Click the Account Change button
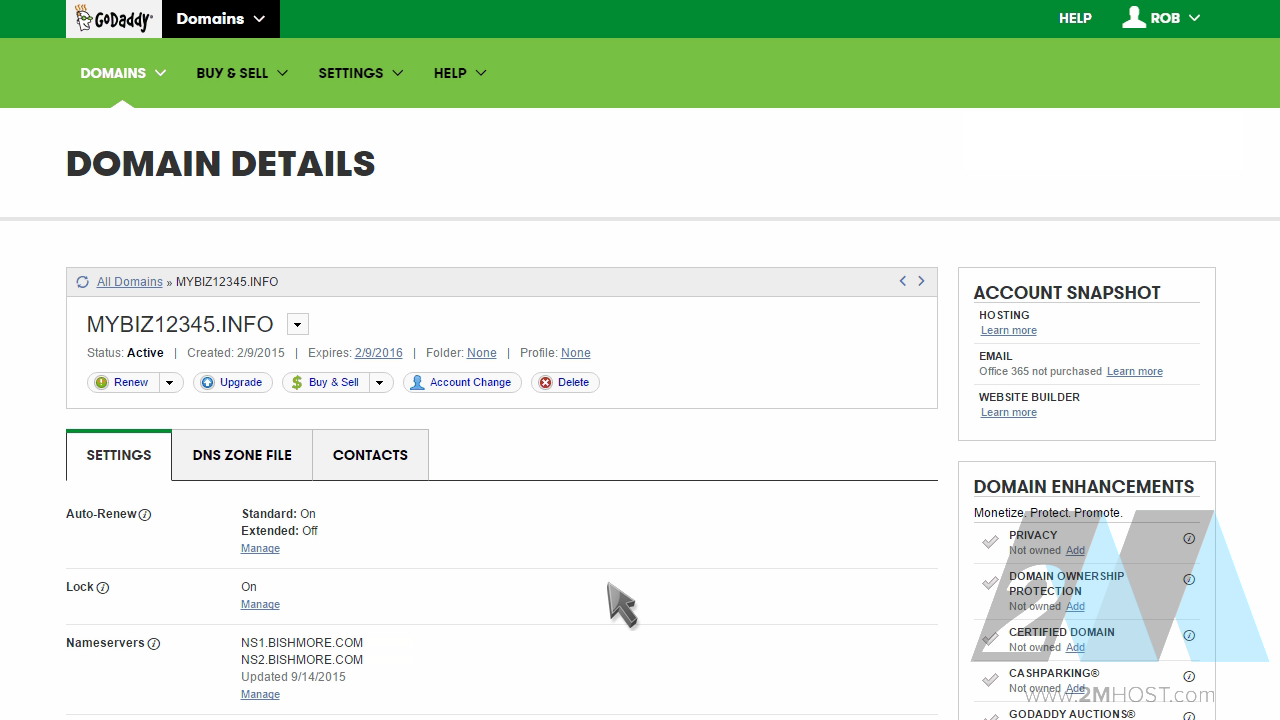Image resolution: width=1280 pixels, height=720 pixels. coord(462,382)
